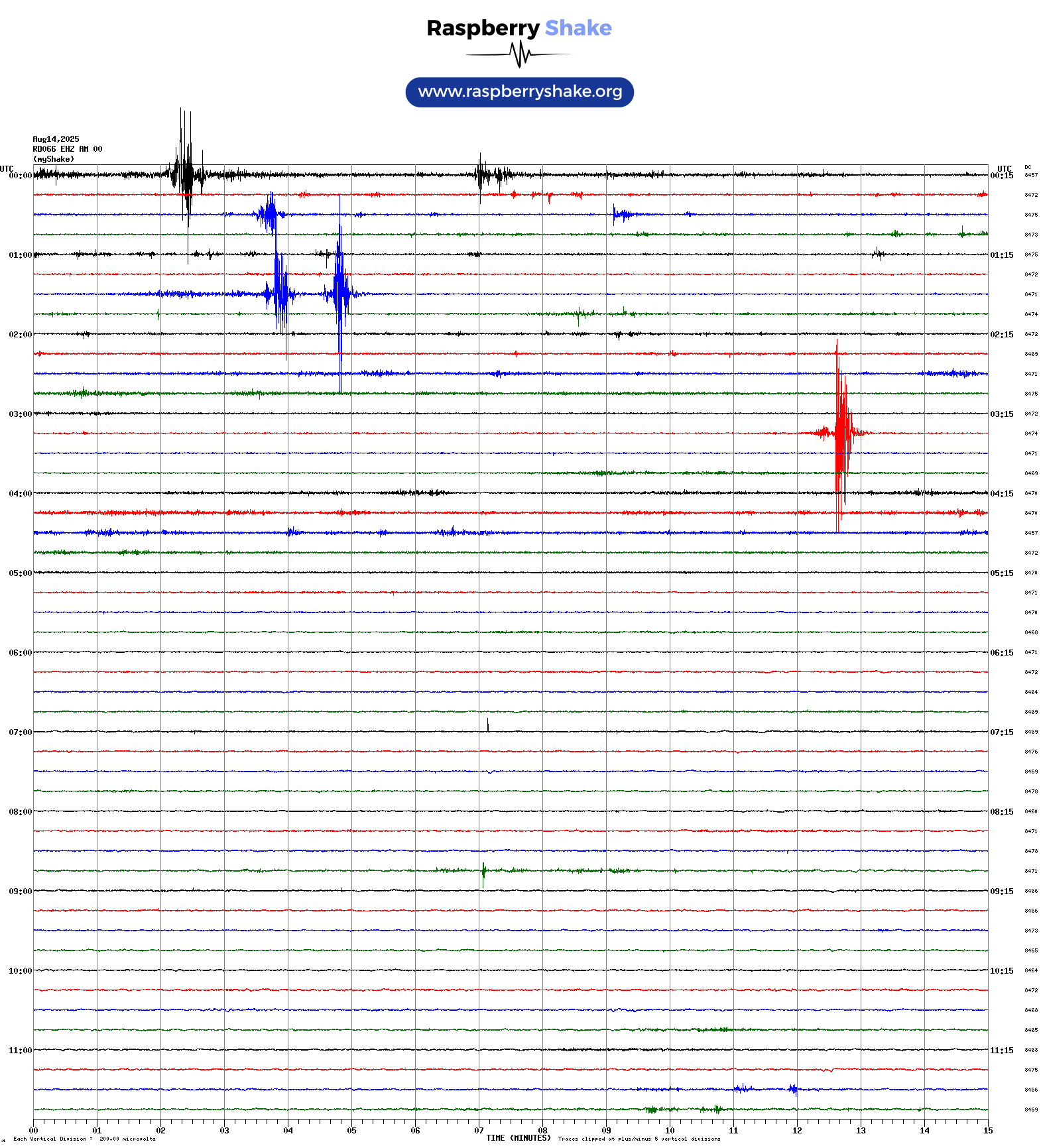Click the 11:00 row label on the left axis
The image size is (1041, 1148).
click(x=20, y=1051)
